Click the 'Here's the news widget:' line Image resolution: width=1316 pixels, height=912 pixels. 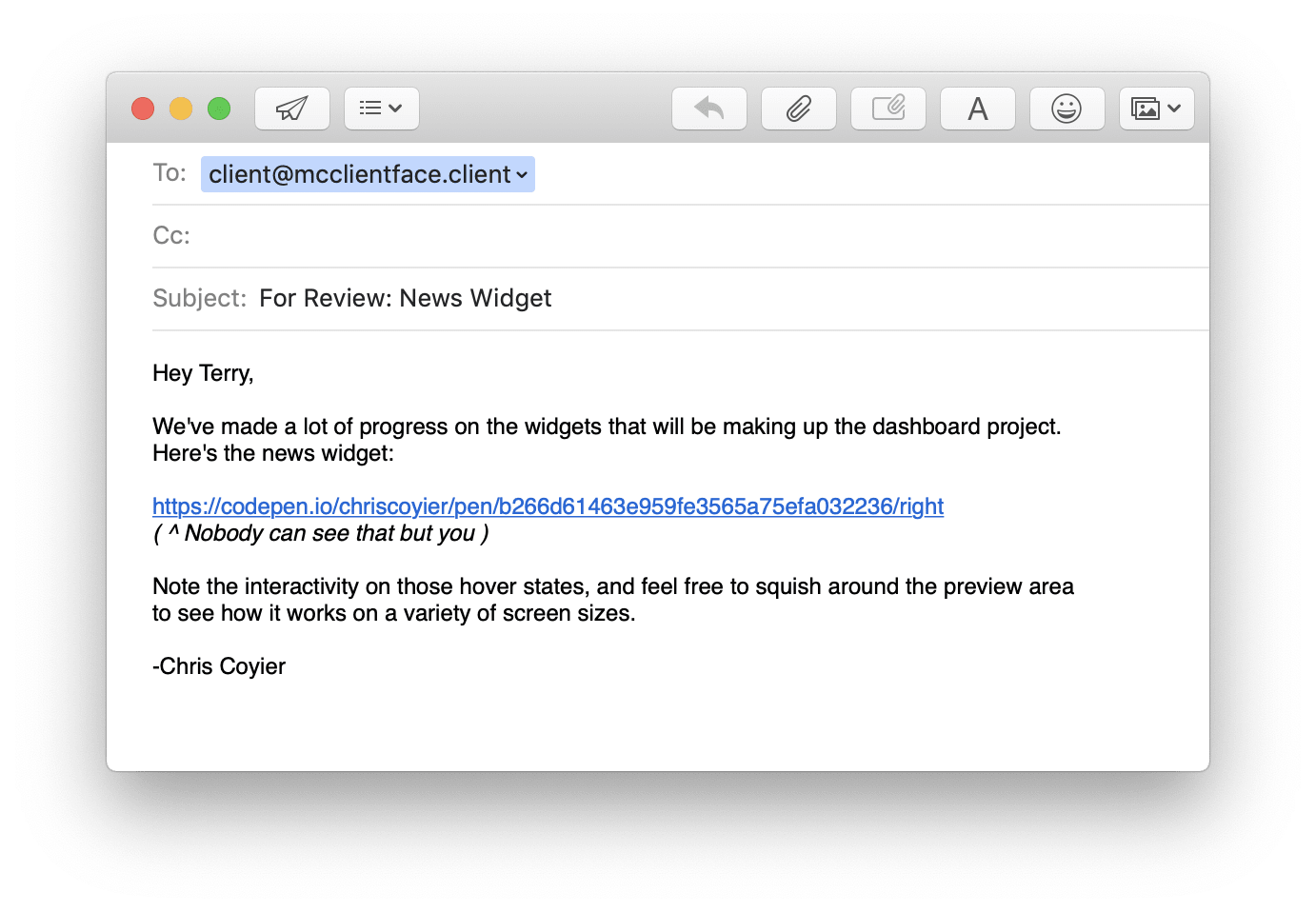[273, 453]
